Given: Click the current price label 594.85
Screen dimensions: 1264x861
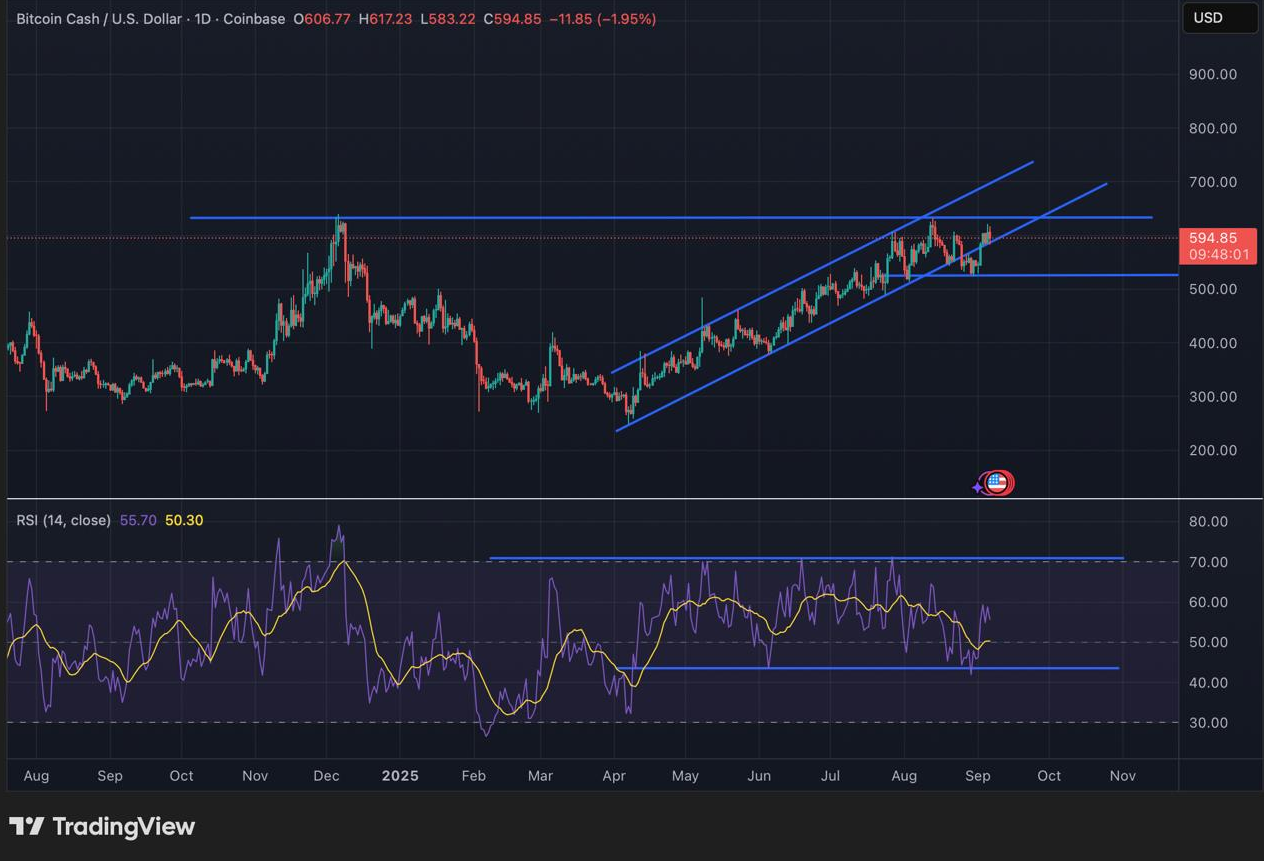Looking at the screenshot, I should [x=1218, y=246].
